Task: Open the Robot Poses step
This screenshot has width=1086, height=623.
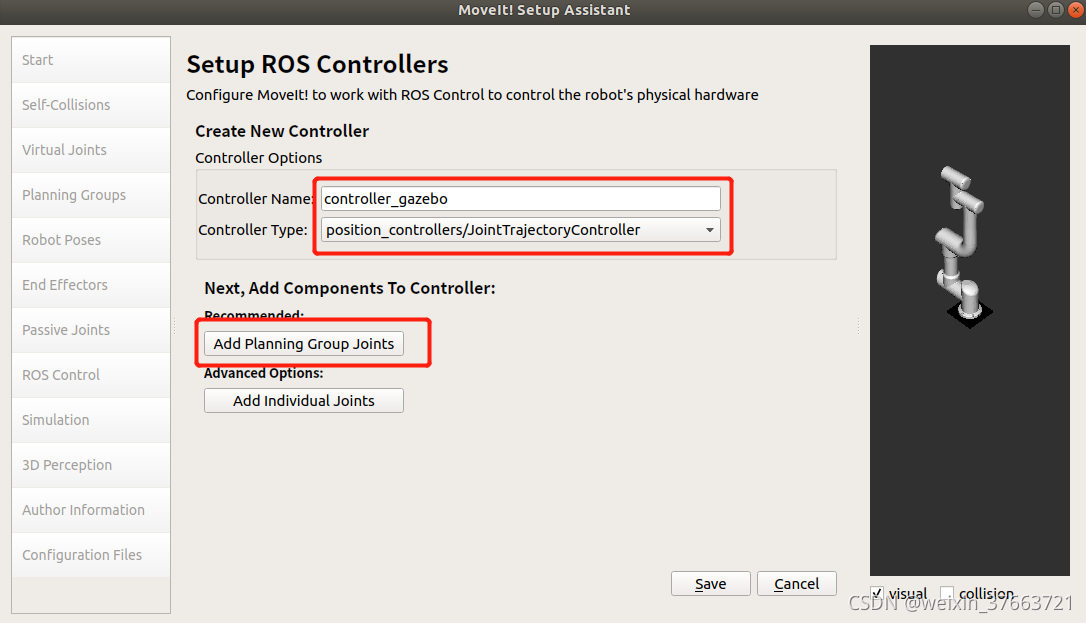Action: pyautogui.click(x=91, y=240)
